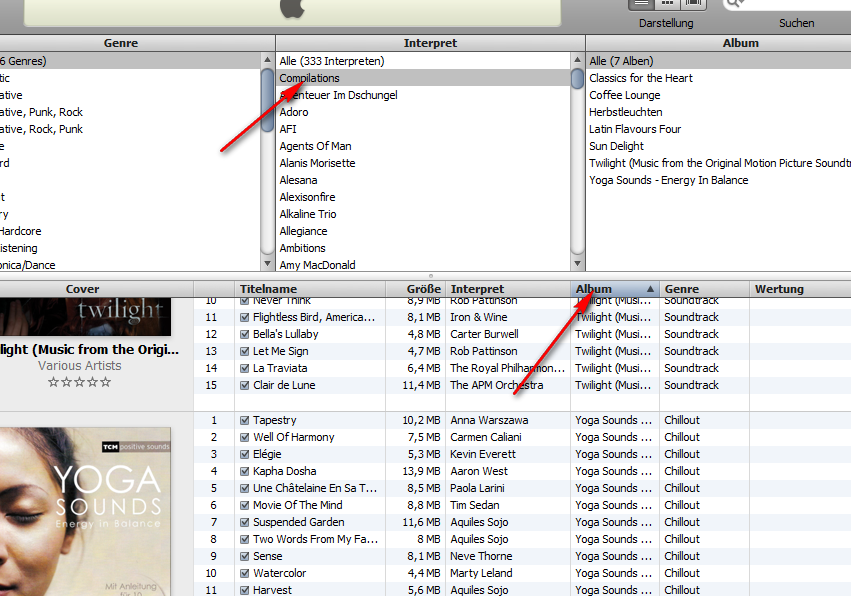Screen dimensions: 851x596
Task: Uncheck the Flightless Bird, America track
Action: 244,318
